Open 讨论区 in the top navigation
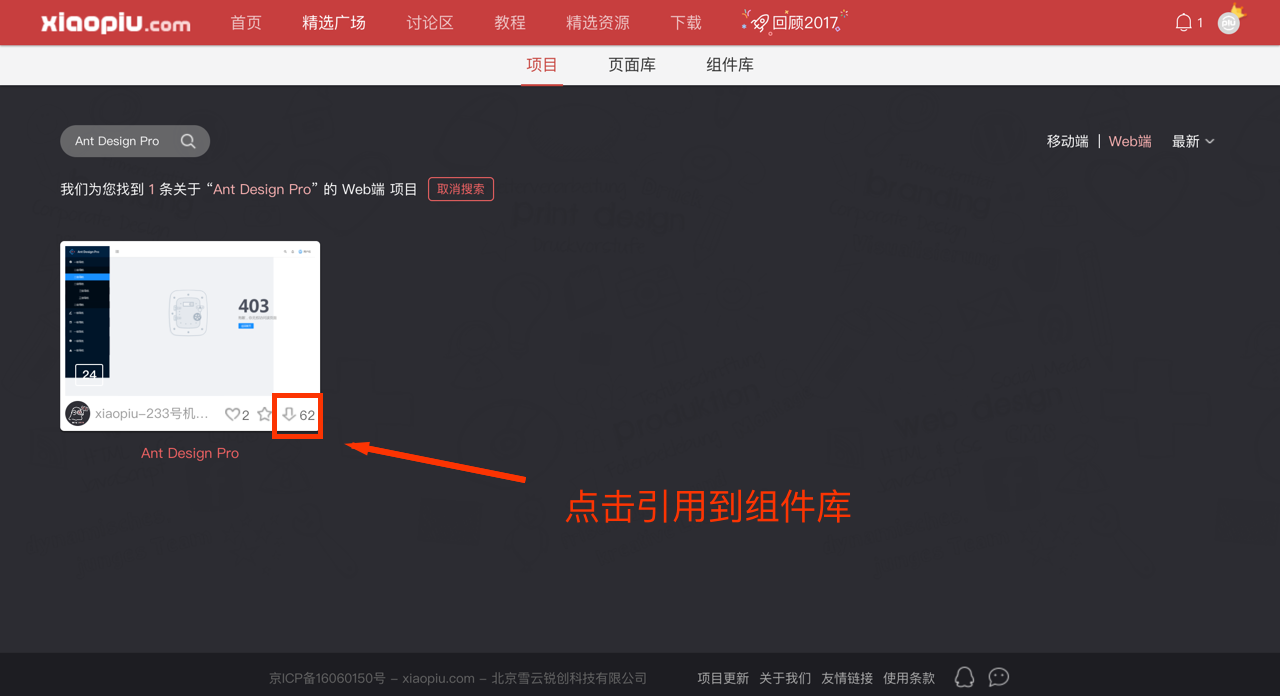This screenshot has width=1280, height=696. (x=430, y=22)
